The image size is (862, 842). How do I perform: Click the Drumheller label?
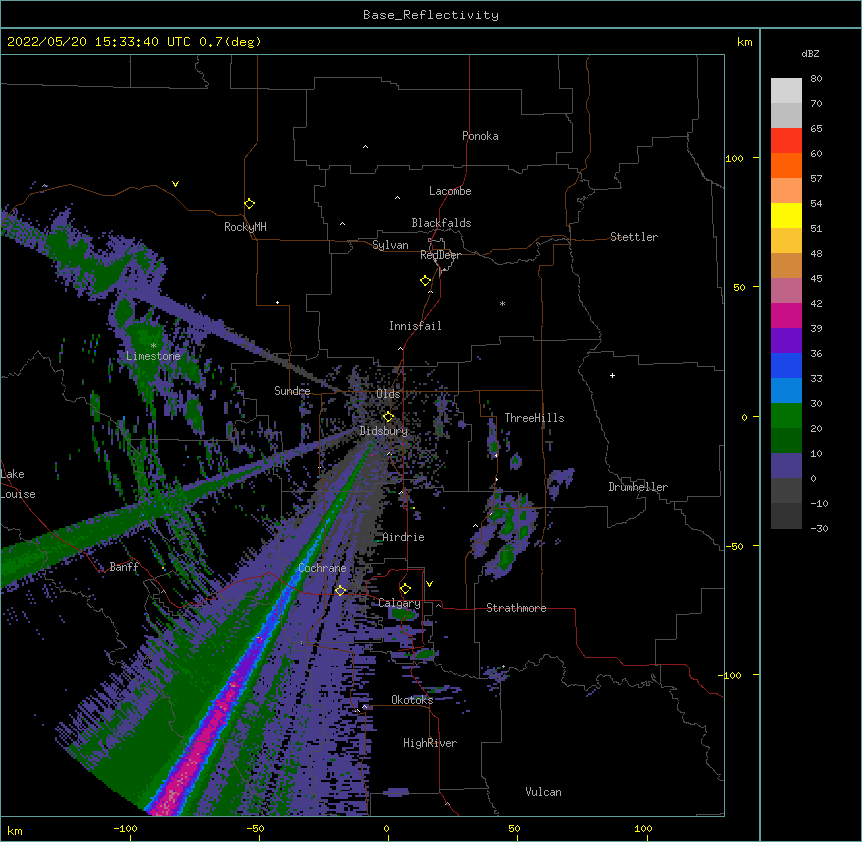[x=638, y=487]
